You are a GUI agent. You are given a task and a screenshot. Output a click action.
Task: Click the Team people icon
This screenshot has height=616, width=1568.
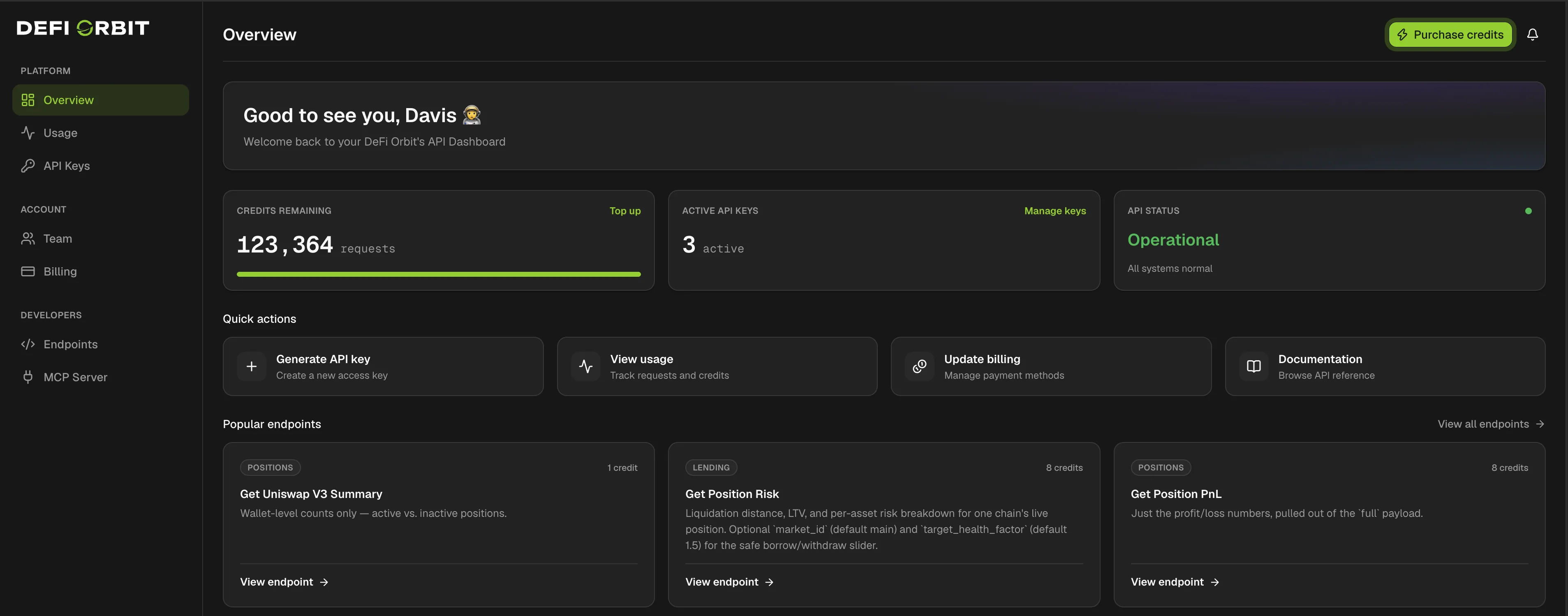click(28, 239)
